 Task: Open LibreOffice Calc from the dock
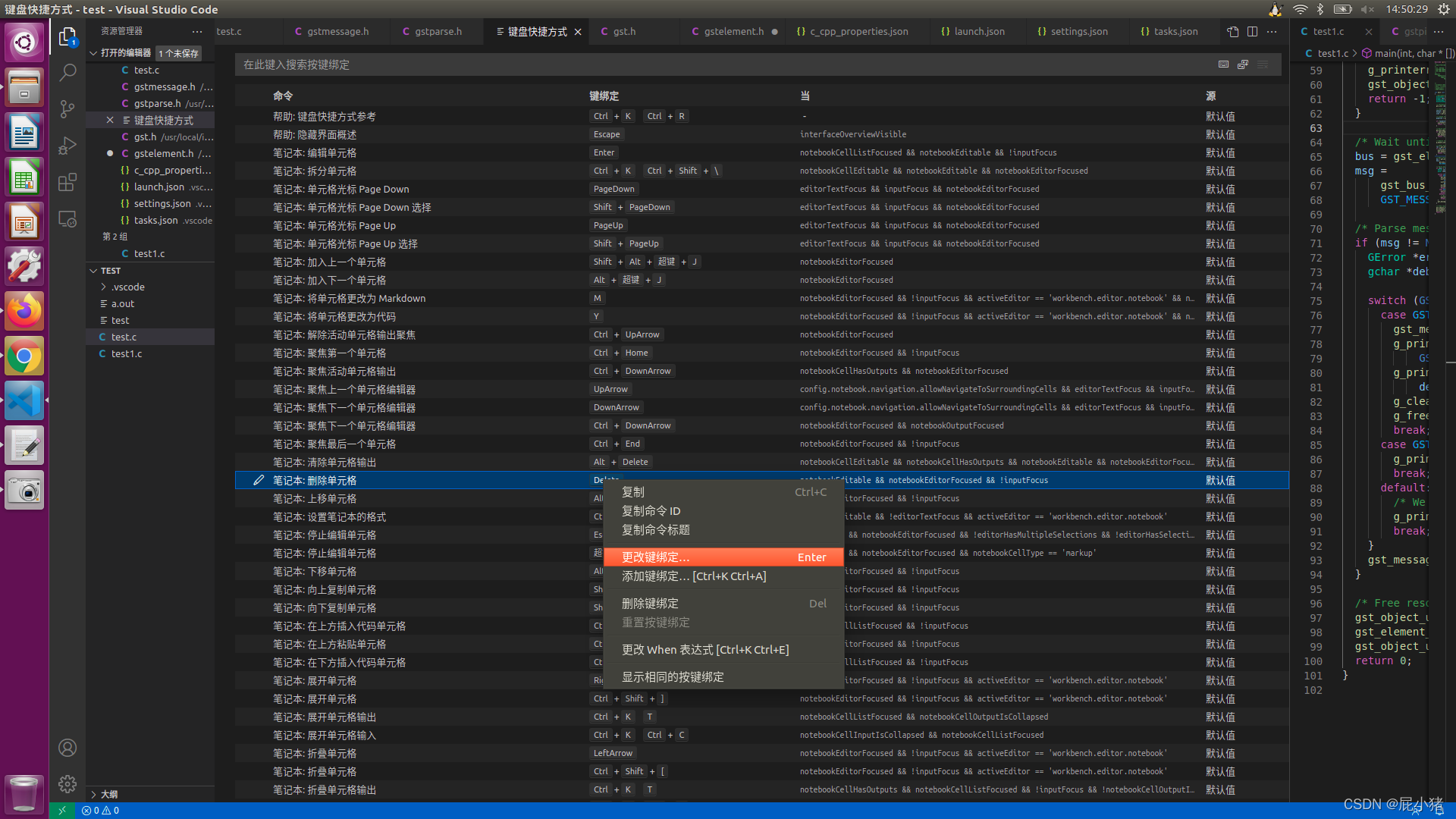tap(24, 177)
